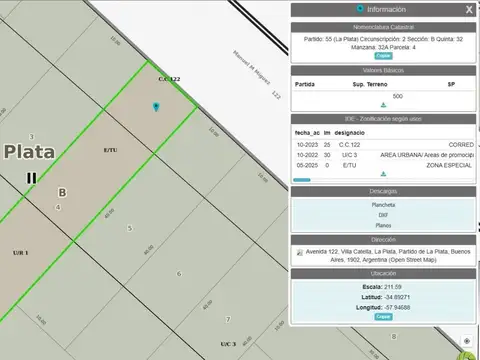
Task: Click the Manuel M Miguez street label
Action: (251, 67)
